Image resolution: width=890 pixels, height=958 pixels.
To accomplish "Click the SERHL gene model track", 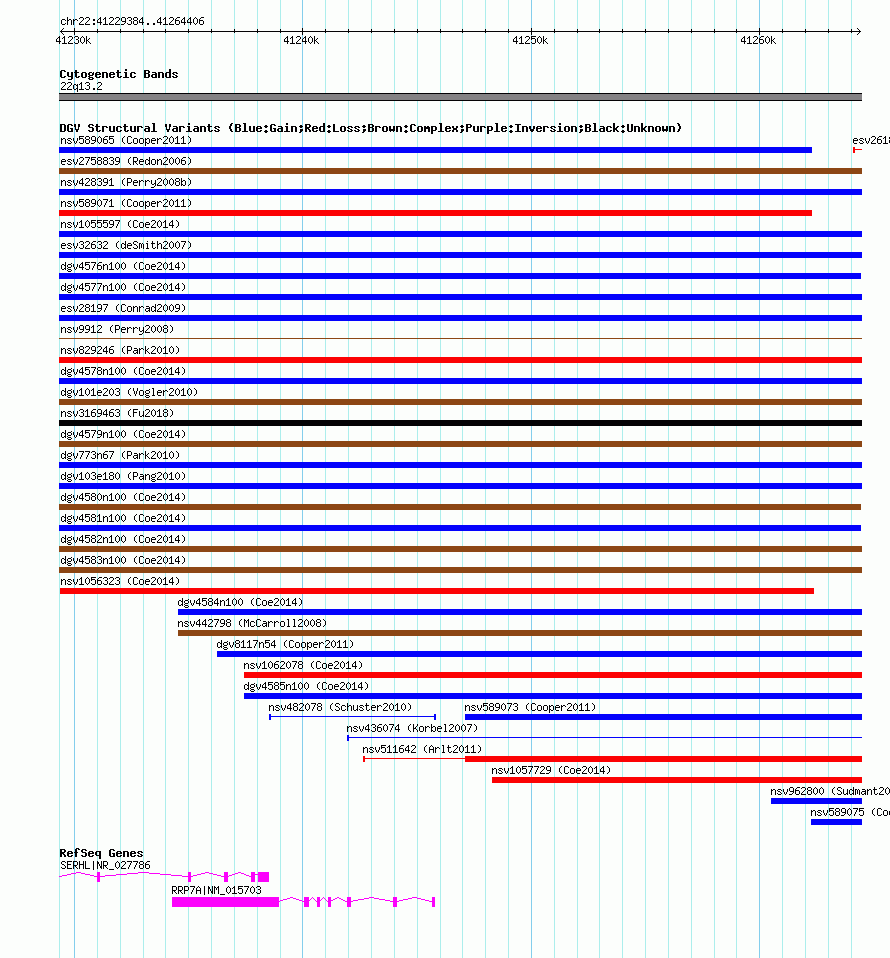I will tap(164, 877).
